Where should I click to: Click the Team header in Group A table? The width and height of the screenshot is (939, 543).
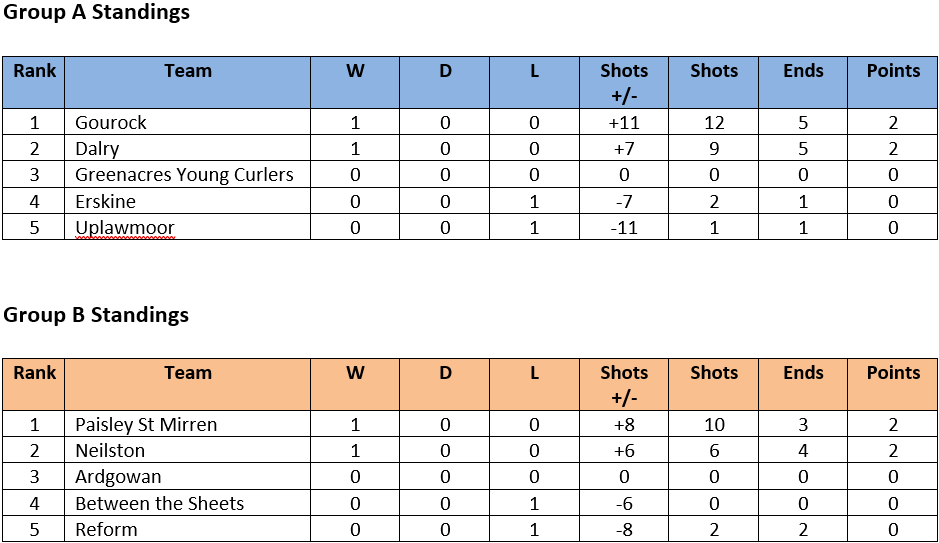click(188, 71)
